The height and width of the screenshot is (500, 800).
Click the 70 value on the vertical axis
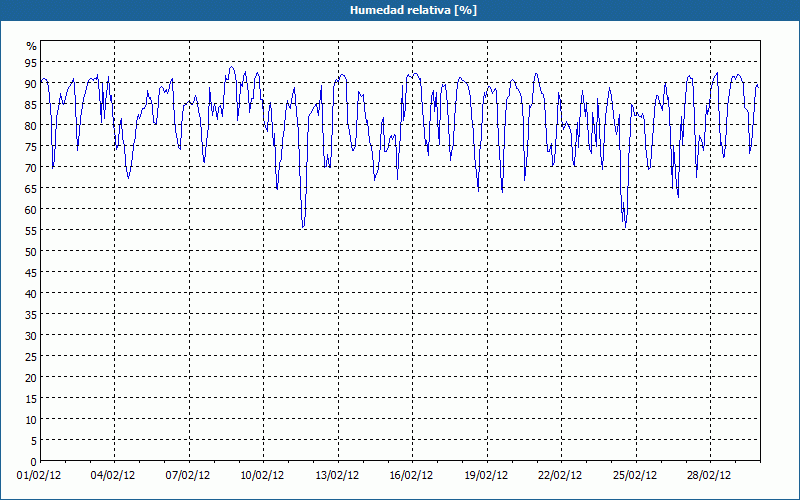pyautogui.click(x=32, y=168)
